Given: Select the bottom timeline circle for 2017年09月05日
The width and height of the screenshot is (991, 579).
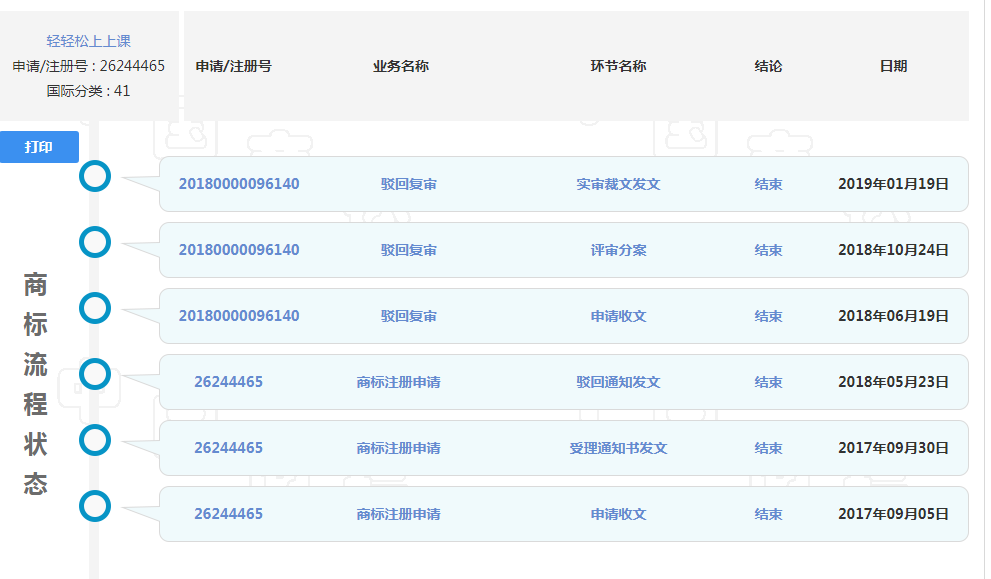Looking at the screenshot, I should (x=95, y=506).
